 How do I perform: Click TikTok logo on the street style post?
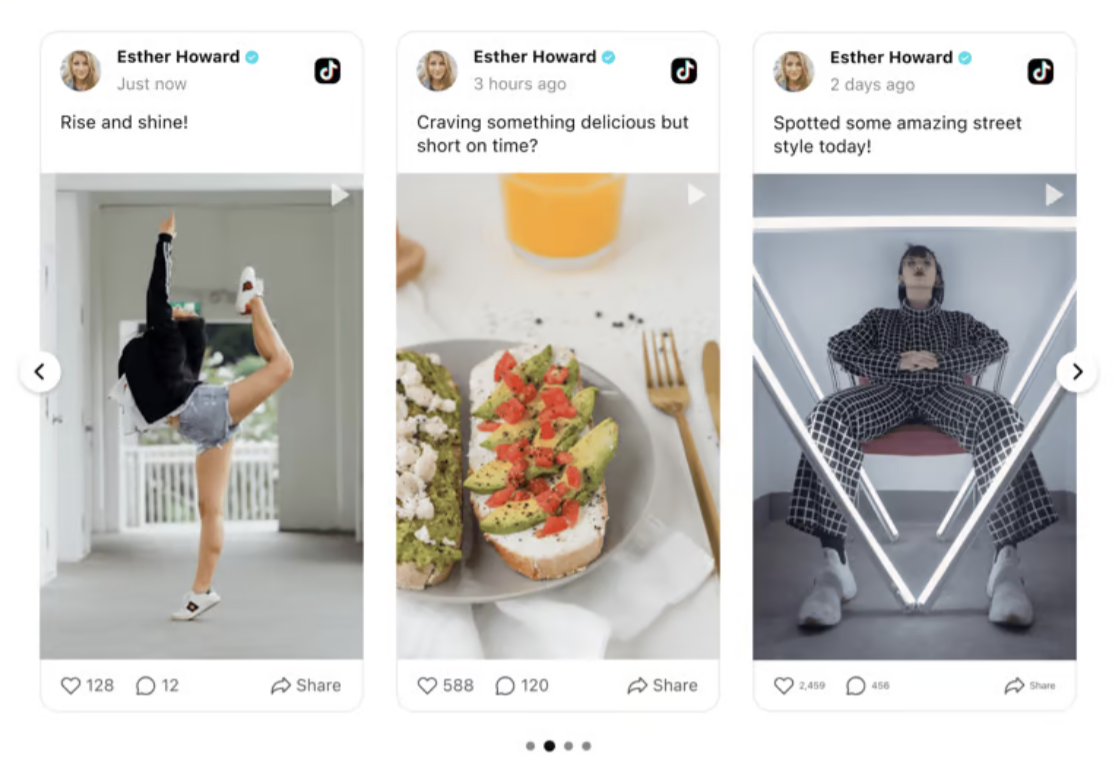coord(1040,71)
